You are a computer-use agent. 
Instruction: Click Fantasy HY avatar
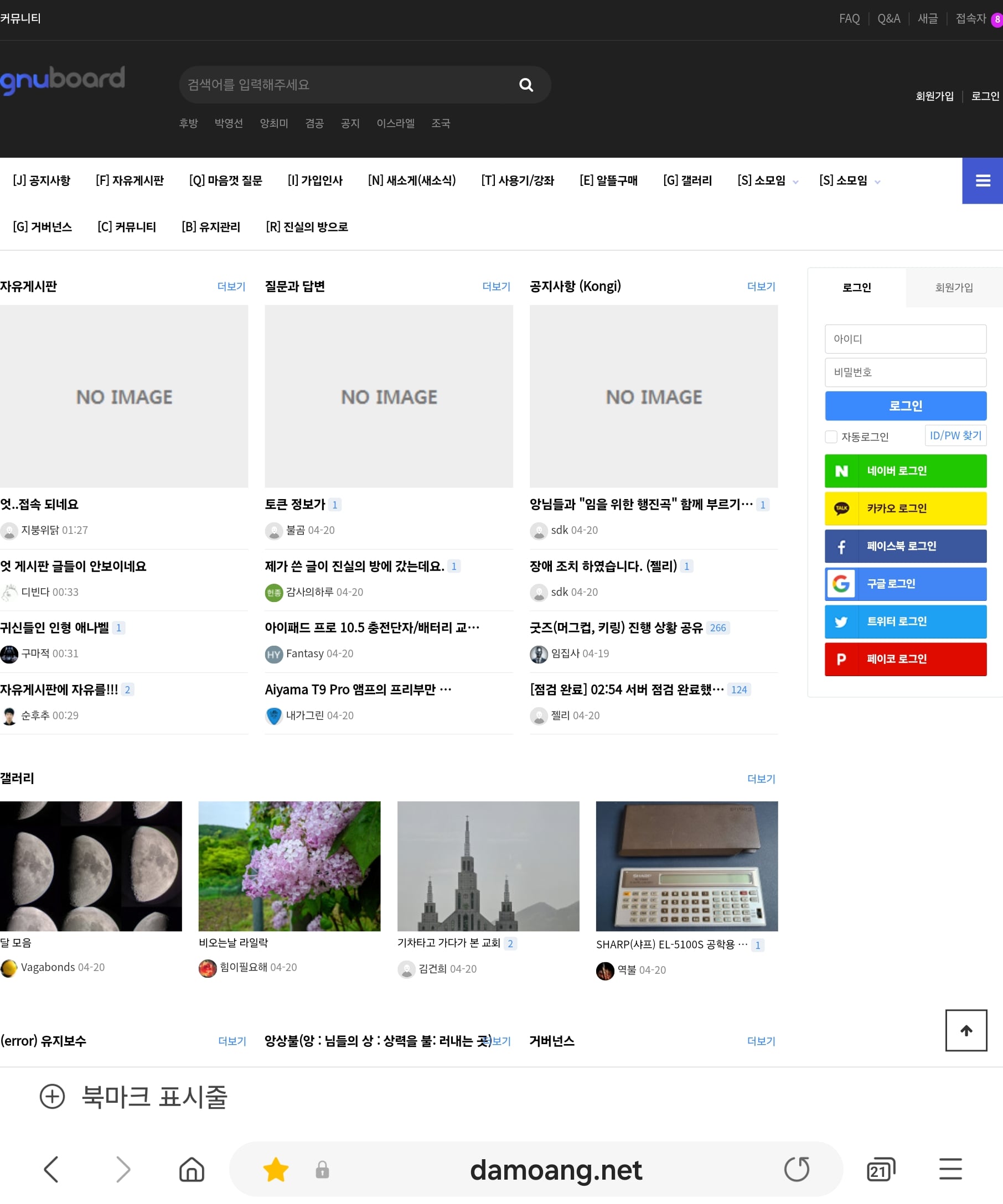(274, 653)
